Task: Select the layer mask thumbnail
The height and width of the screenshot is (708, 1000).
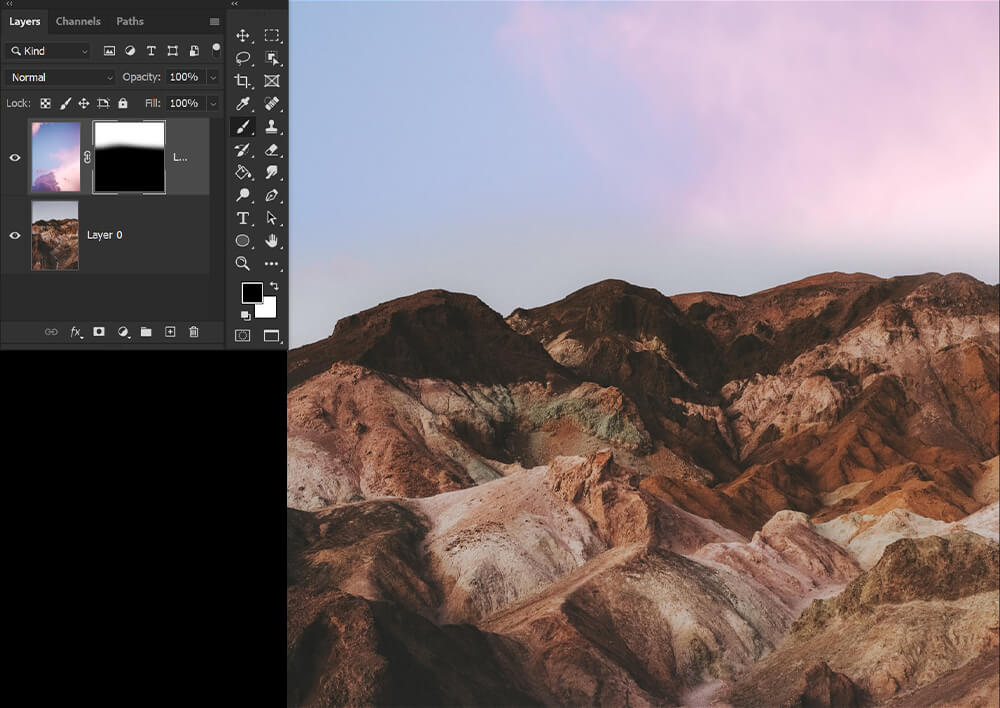Action: point(129,157)
